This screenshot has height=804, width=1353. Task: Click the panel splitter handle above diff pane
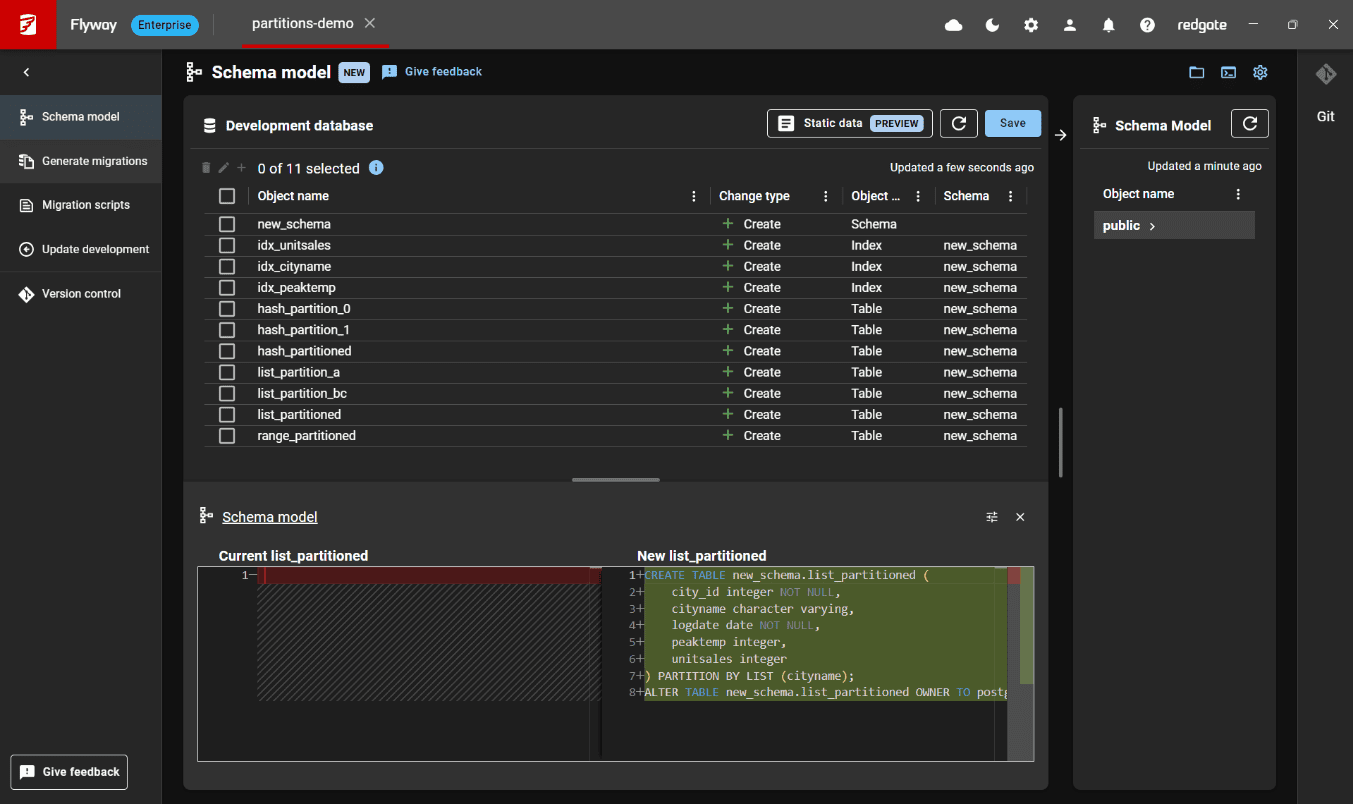click(616, 480)
